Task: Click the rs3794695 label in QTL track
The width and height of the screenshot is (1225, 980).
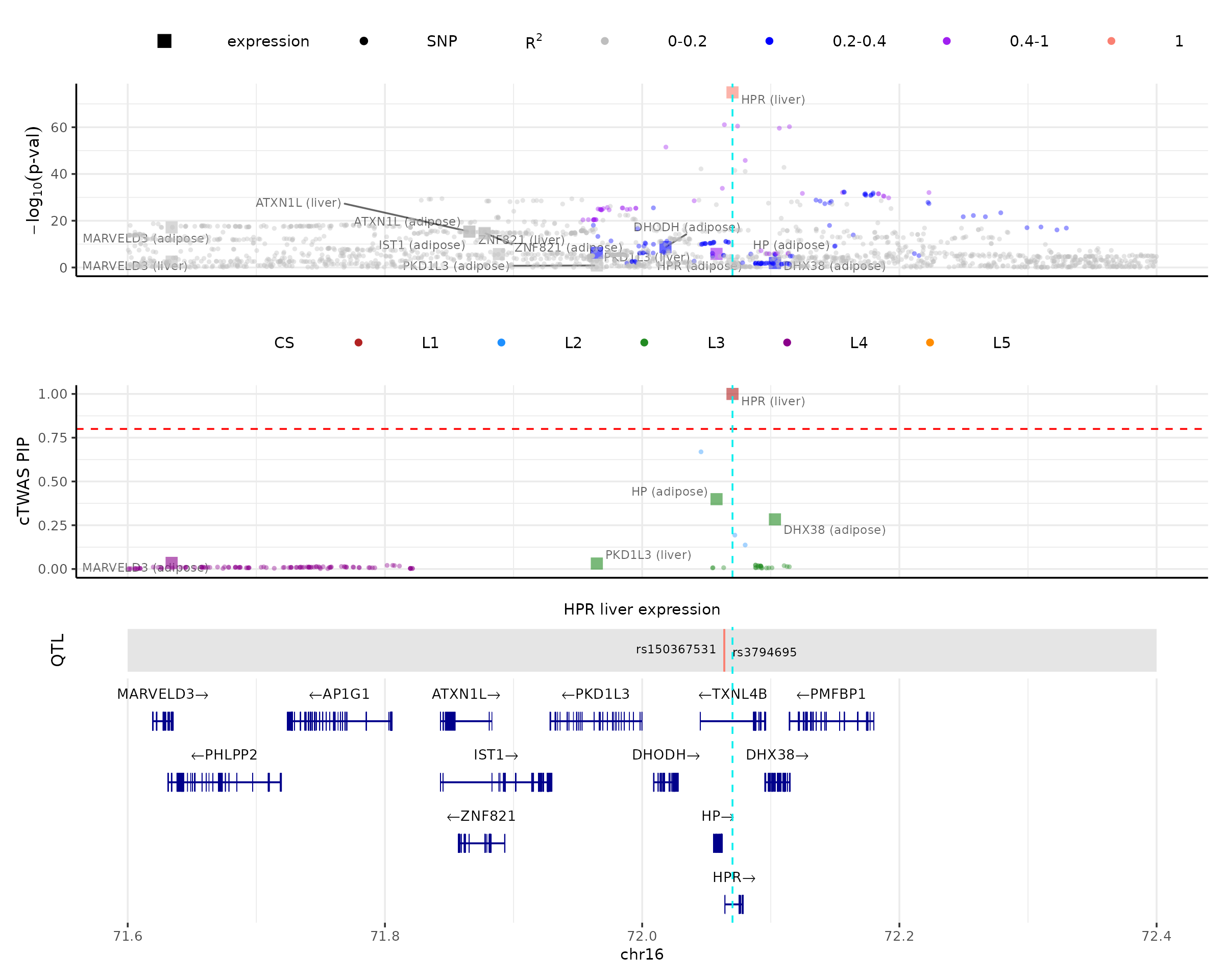Action: [x=765, y=652]
